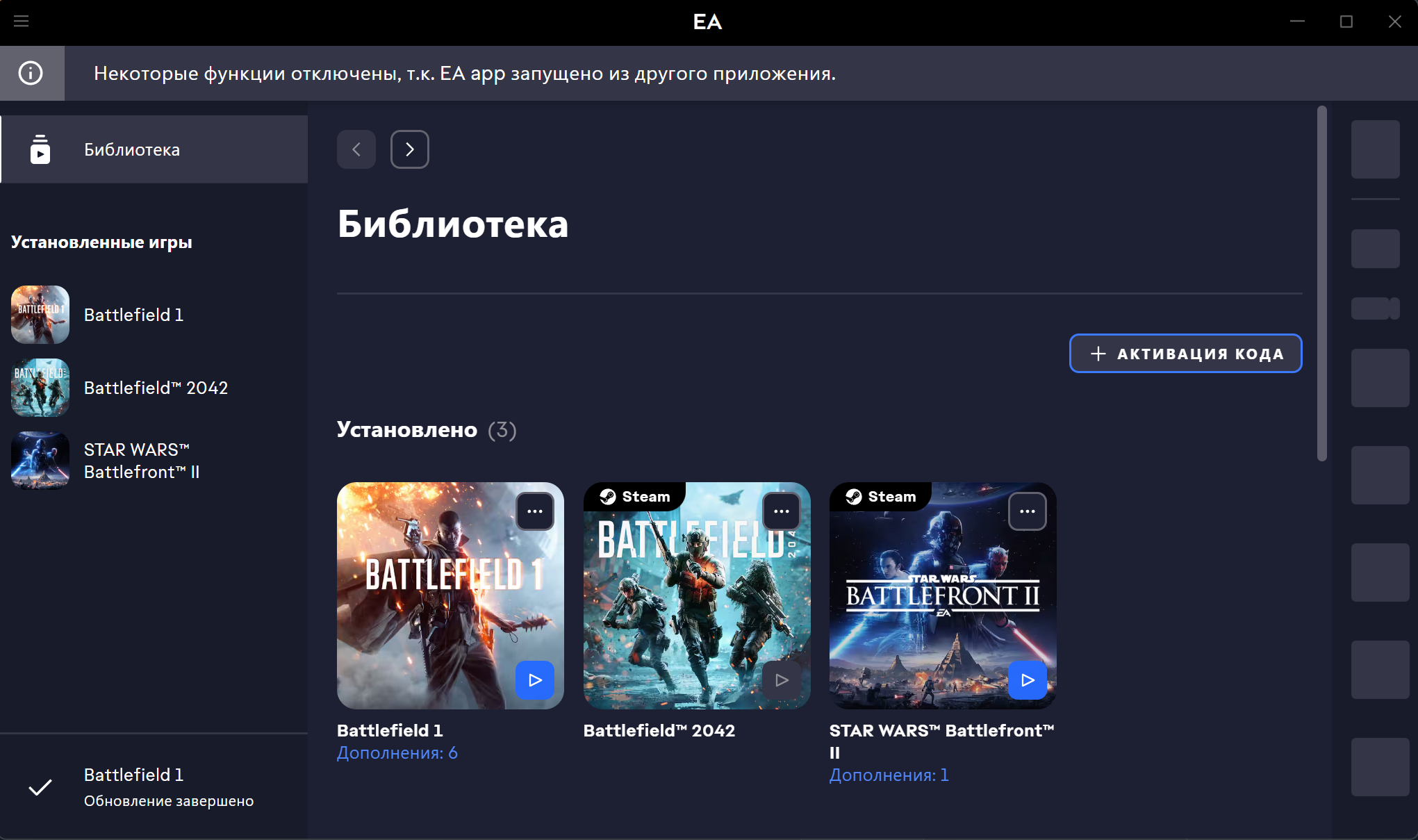
Task: Click the library icon in sidebar
Action: click(x=40, y=149)
